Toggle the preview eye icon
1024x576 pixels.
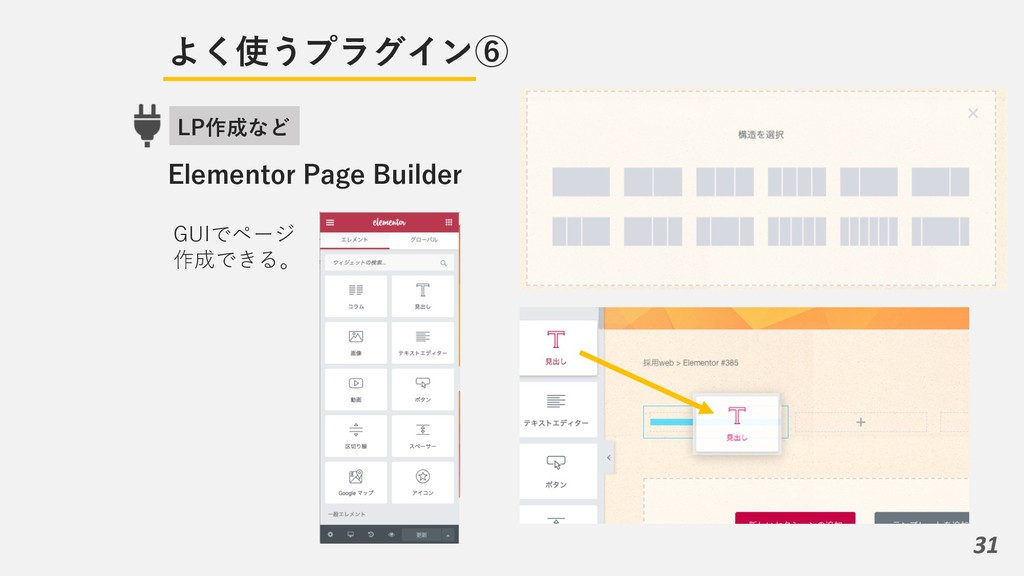(x=391, y=535)
